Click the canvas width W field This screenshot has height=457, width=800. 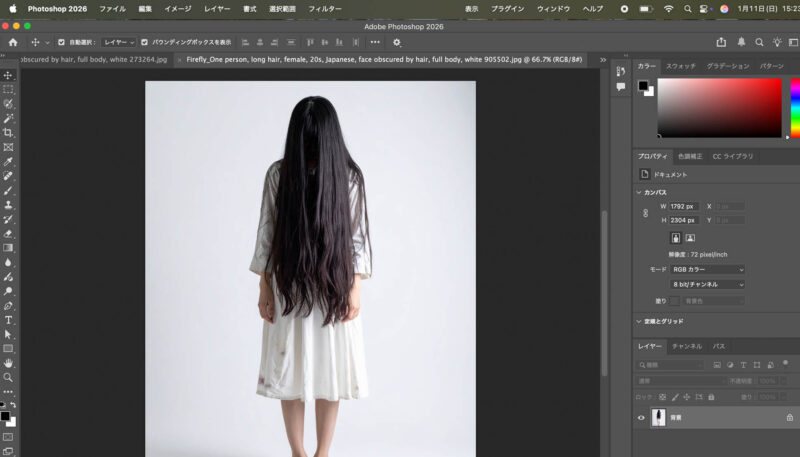point(684,207)
